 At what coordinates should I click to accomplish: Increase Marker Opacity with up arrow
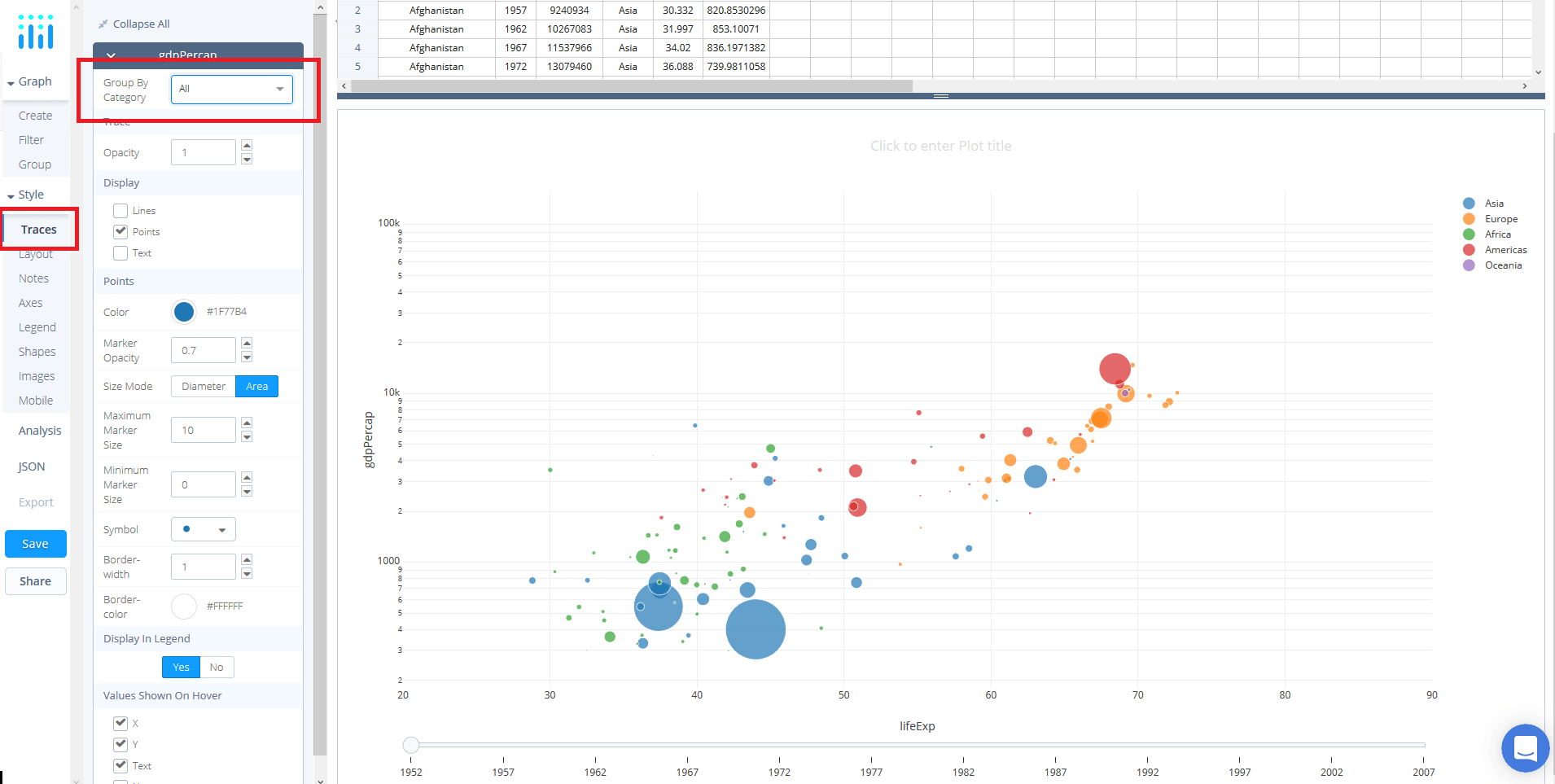tap(247, 344)
